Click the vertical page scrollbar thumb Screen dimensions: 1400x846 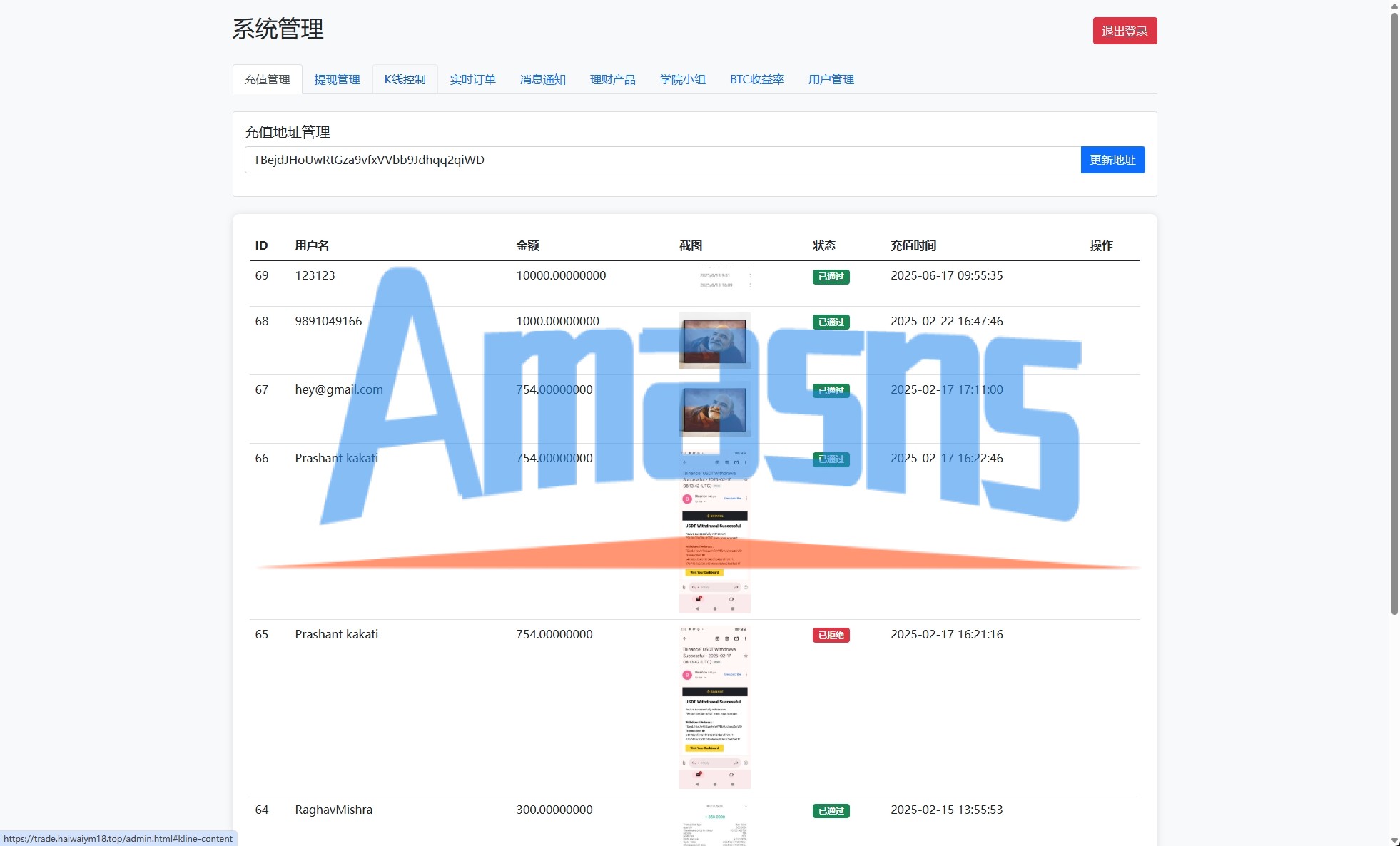pos(1394,312)
